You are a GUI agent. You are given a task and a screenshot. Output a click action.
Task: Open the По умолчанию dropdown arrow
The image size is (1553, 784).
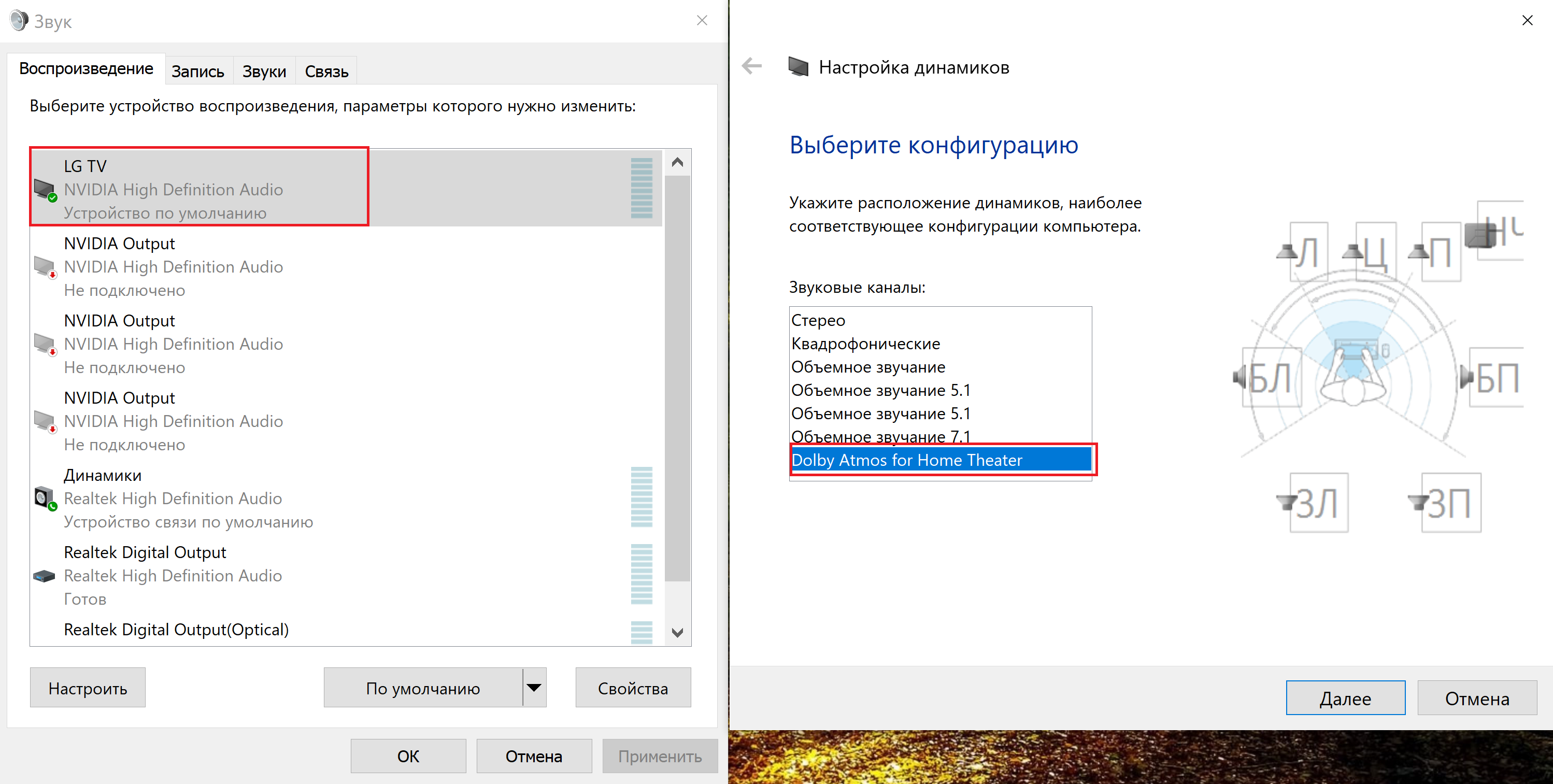[534, 688]
